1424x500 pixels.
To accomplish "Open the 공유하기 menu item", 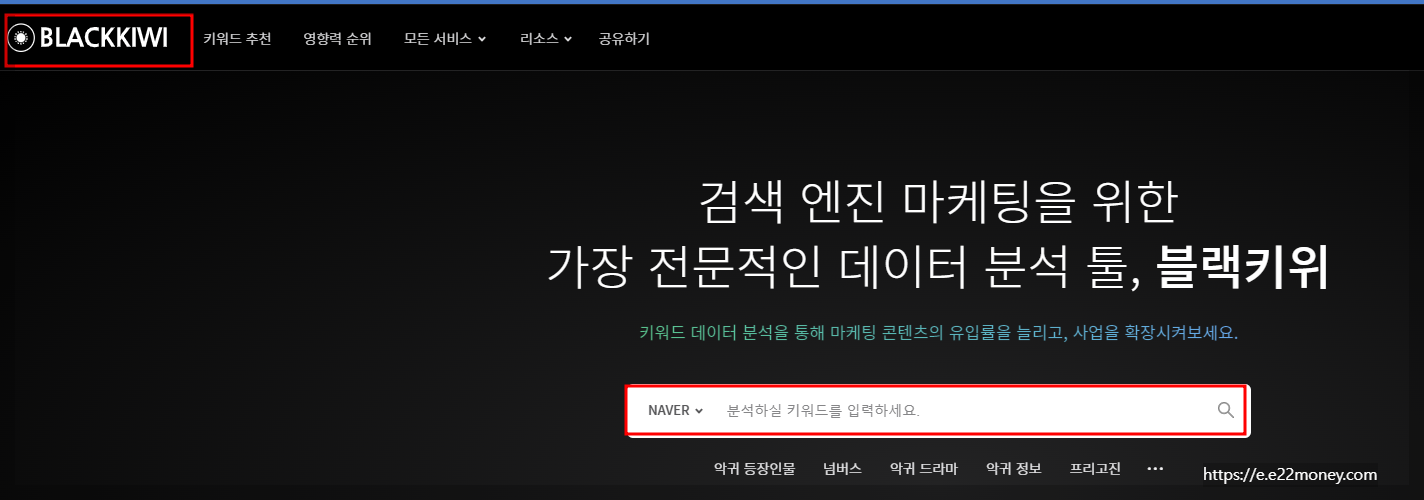I will 624,39.
